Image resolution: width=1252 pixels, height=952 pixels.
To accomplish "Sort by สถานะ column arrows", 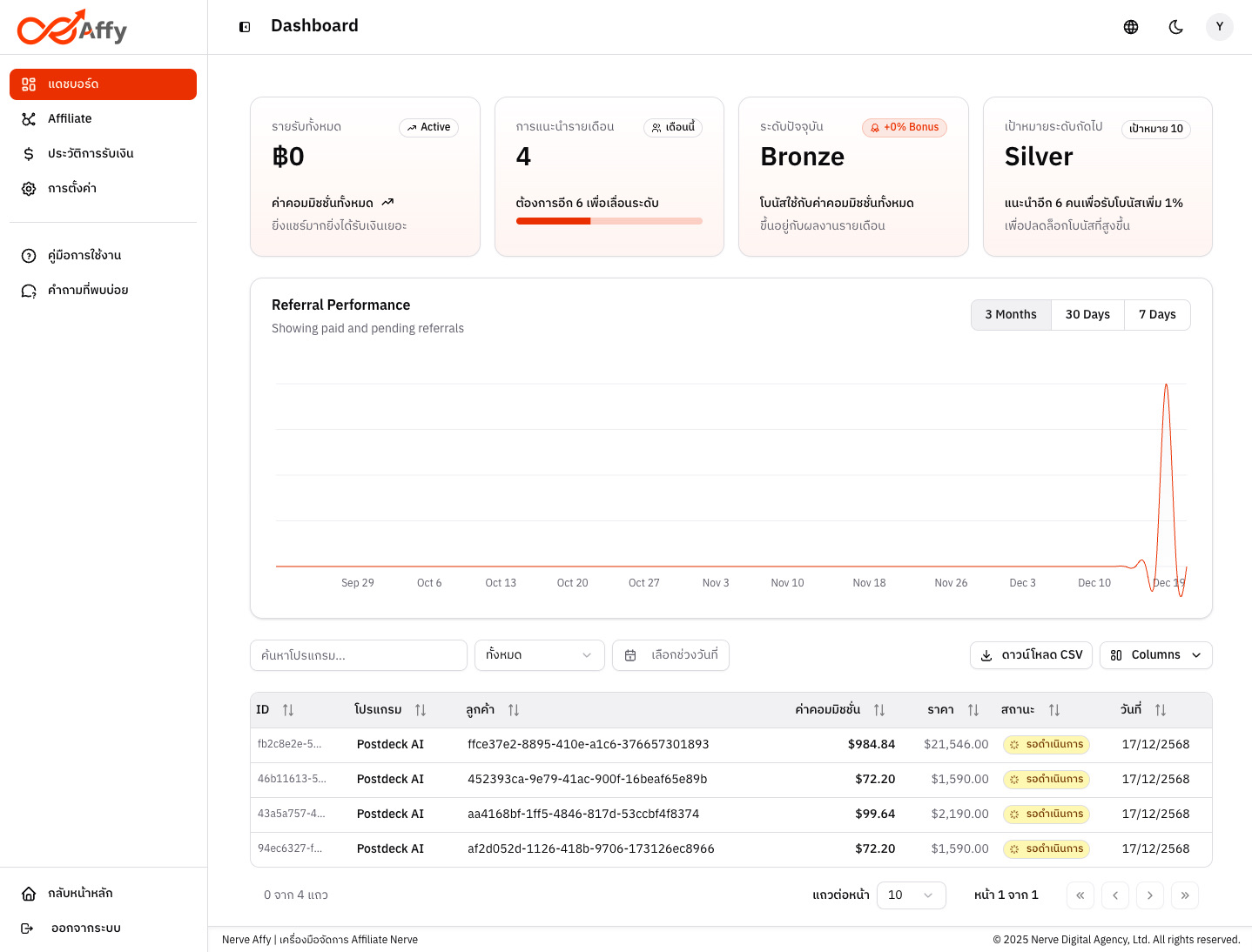I will 1054,710.
